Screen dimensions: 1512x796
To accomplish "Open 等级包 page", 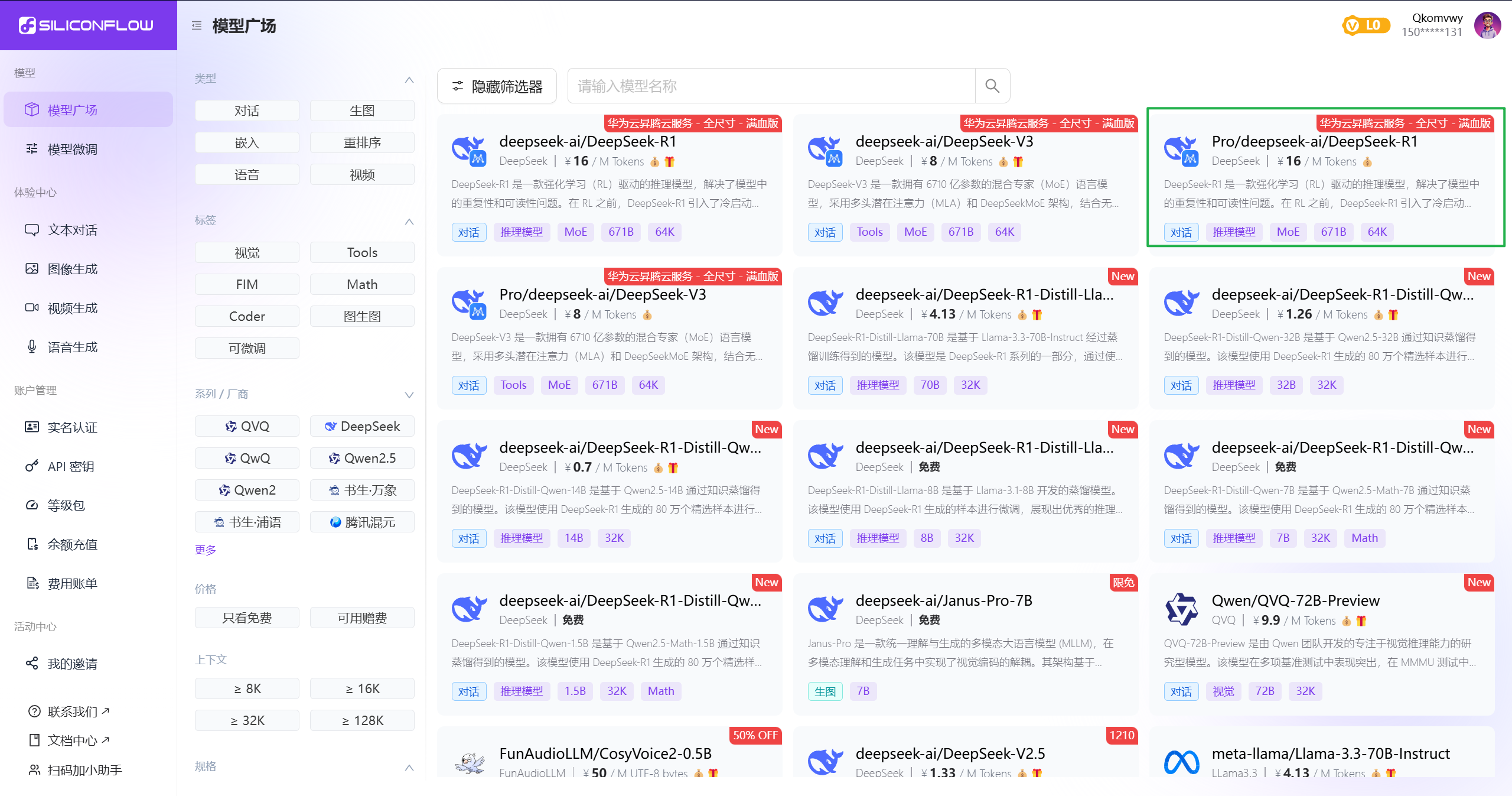I will point(88,505).
